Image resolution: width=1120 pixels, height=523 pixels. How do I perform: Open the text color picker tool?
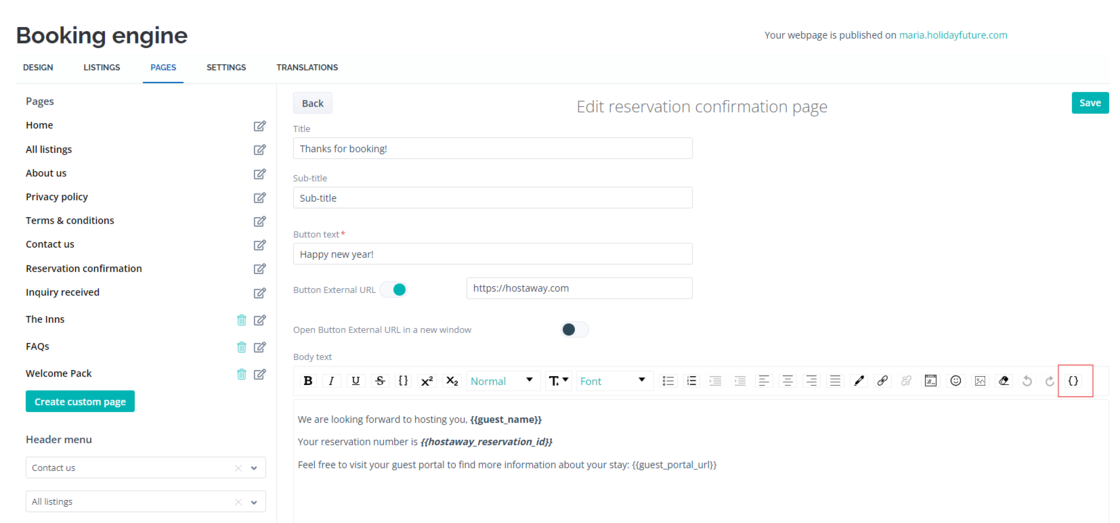859,381
